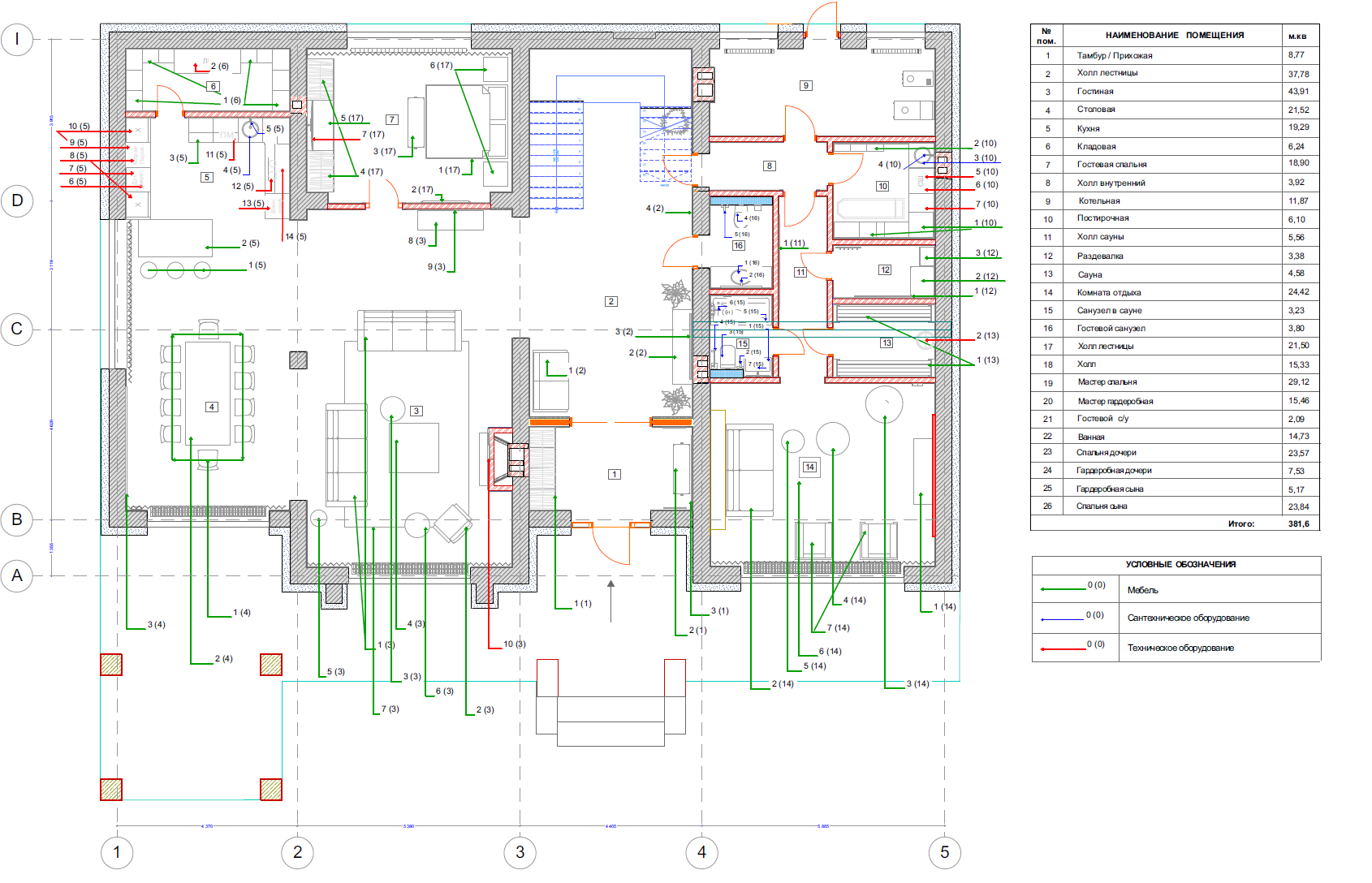Click the 'УСЛОВНЫЕ ОБОЗНАЧЕНИЯ' legend title

click(1180, 565)
